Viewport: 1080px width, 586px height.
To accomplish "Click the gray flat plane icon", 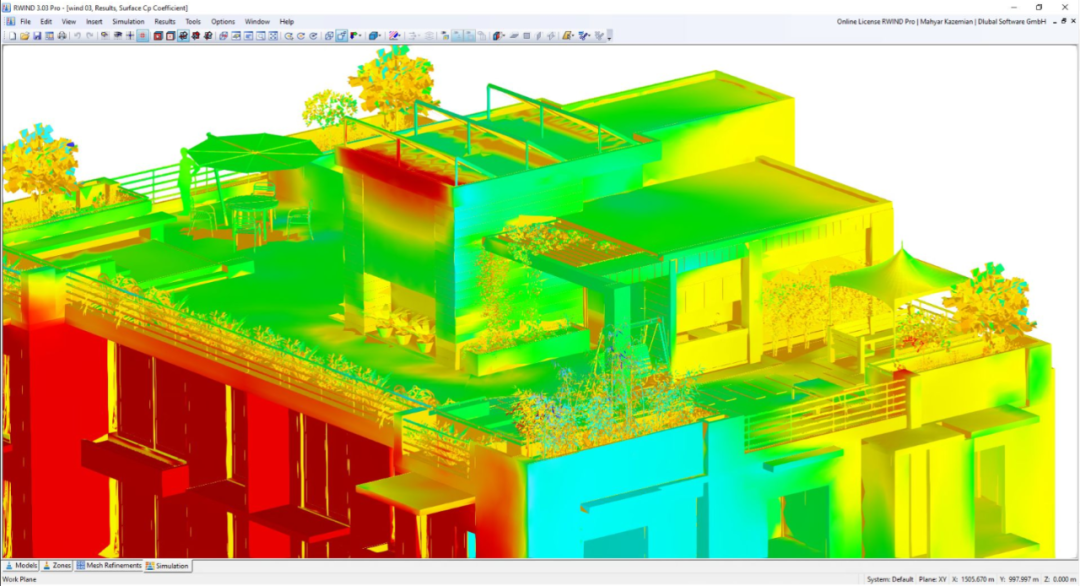I will pos(514,36).
